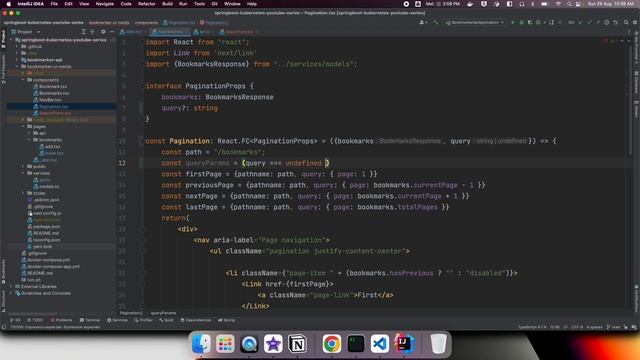Screen dimensions: 640x360
Task: Hide the Project panel with minus icon
Action: pos(112,32)
